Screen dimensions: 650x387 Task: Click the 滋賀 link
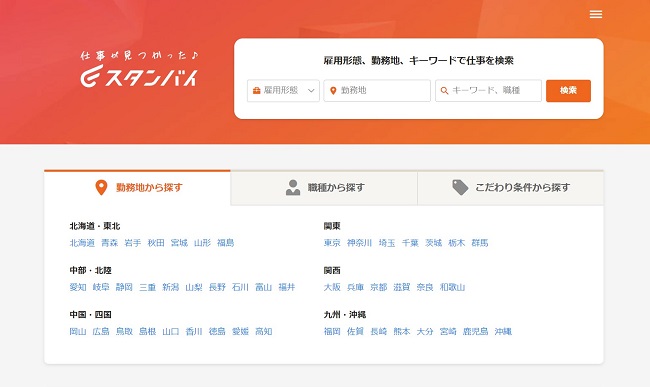[x=402, y=287]
